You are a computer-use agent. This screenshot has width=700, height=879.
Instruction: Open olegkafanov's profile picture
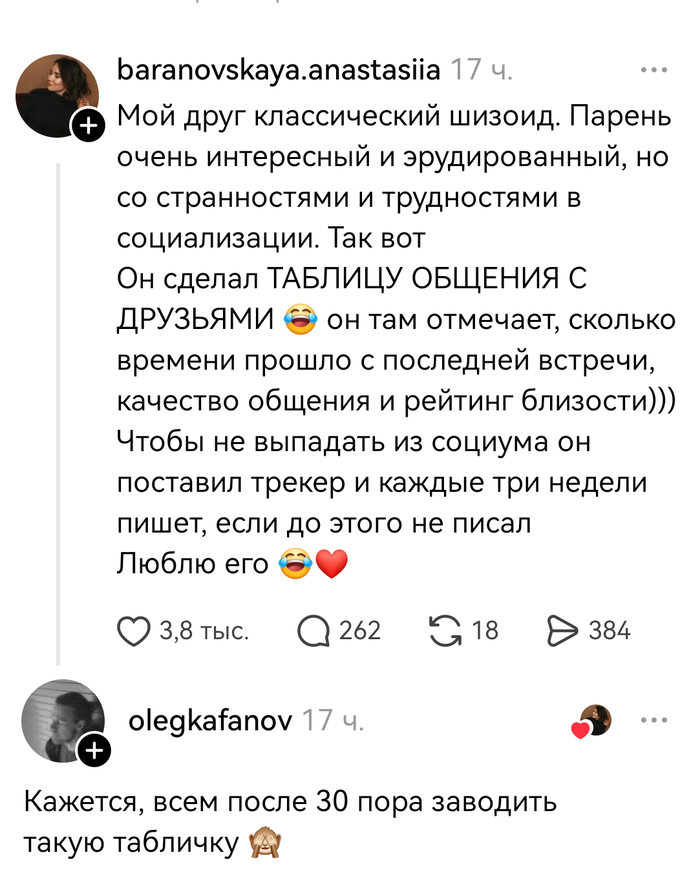62,720
